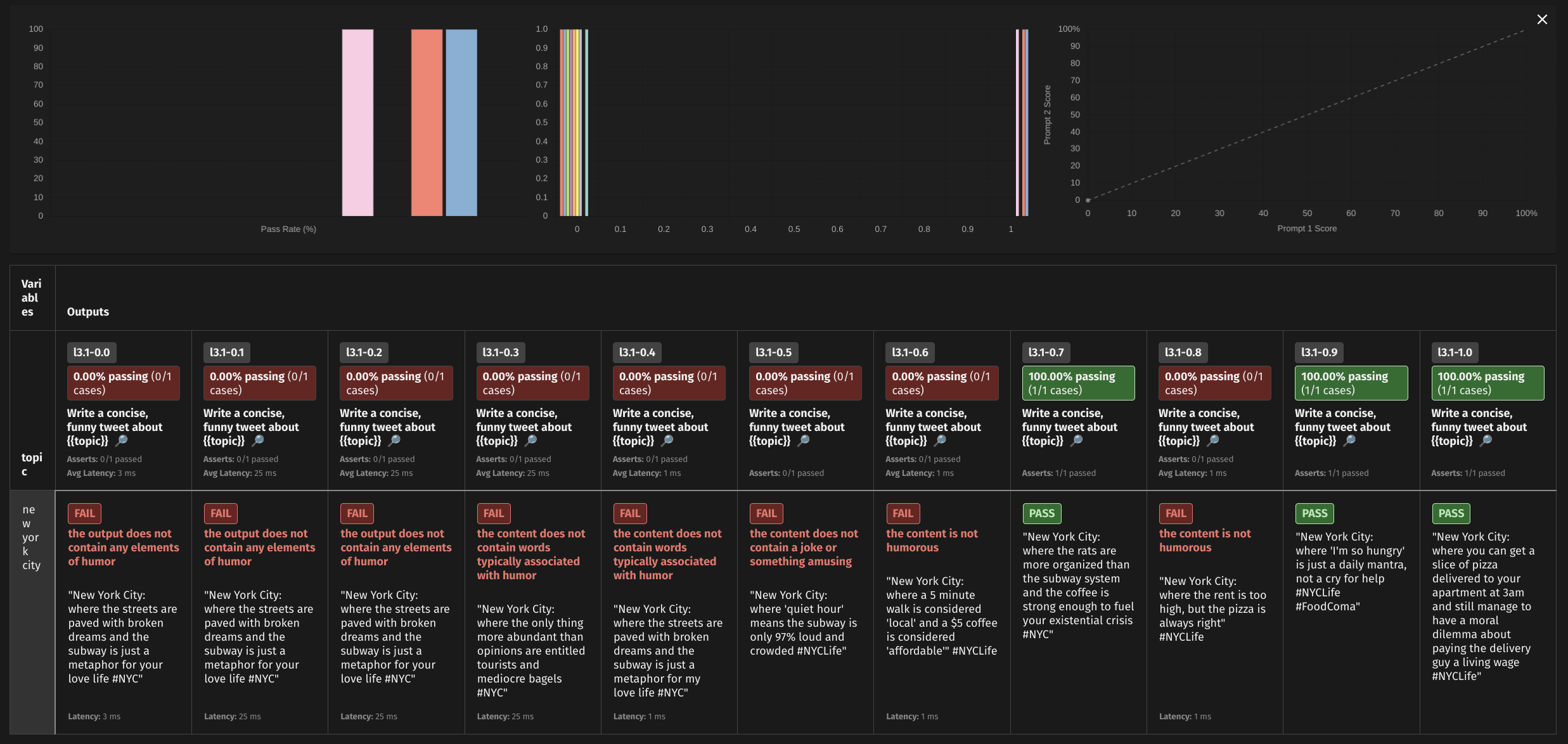Click the l3.1-0.3 provider badge
This screenshot has width=1568, height=744.
tap(501, 352)
